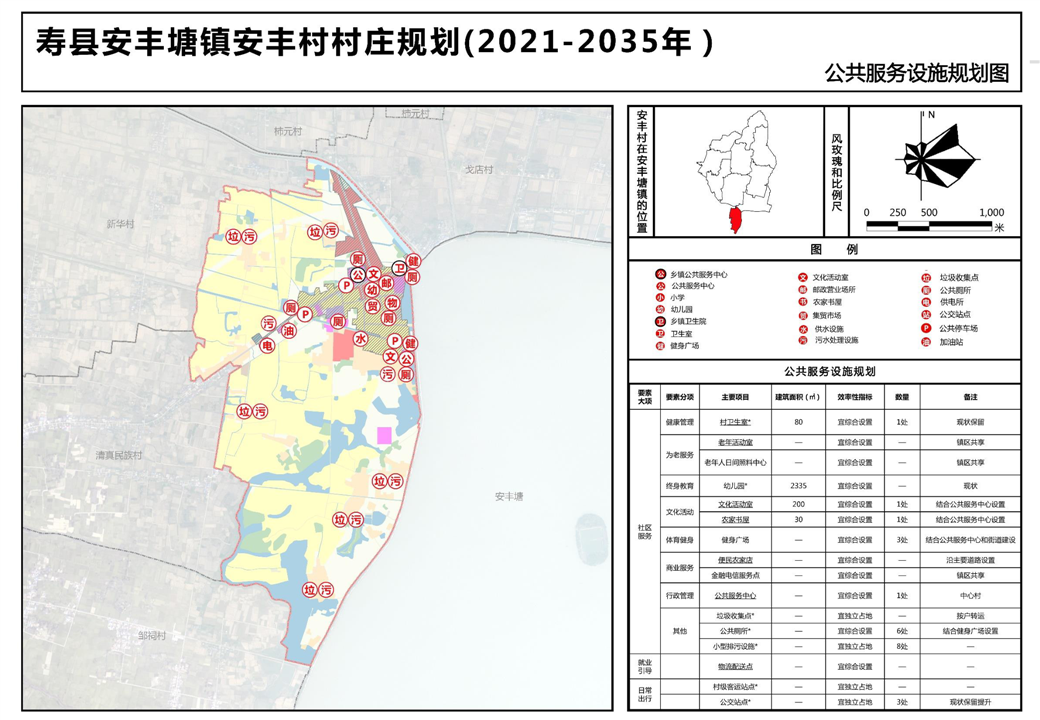Click the 供电所 (电) marker on the map
Viewport: 1040px width, 720px height.
pyautogui.click(x=267, y=345)
